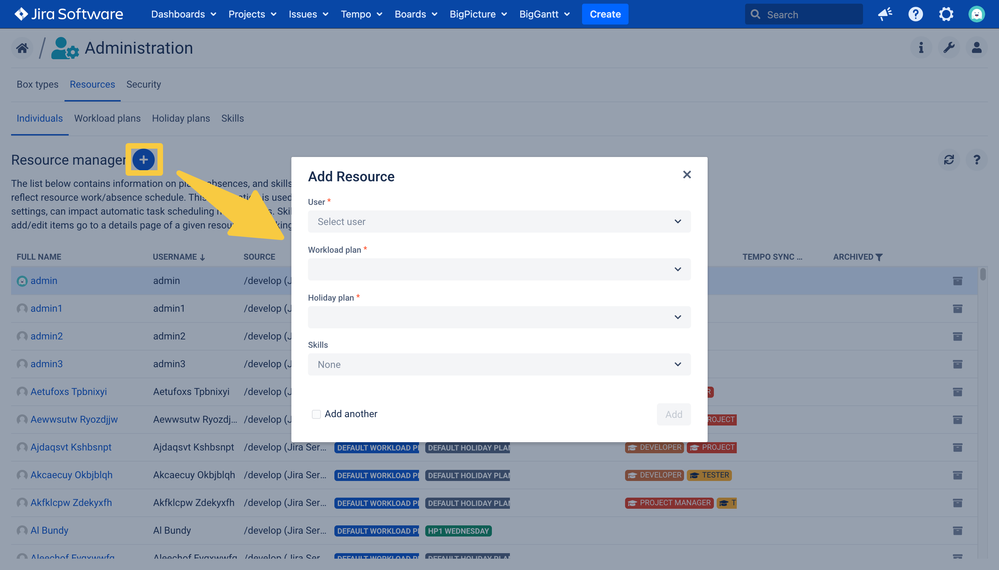Open the Akcaecuy Okbjblqh resource link
This screenshot has height=570, width=999.
pos(71,475)
